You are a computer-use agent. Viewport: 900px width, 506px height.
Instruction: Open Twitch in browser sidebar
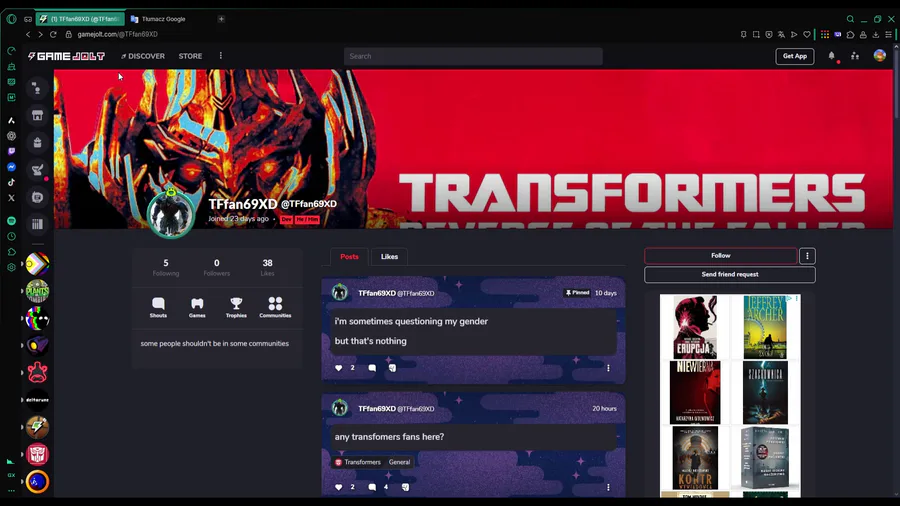tap(11, 151)
